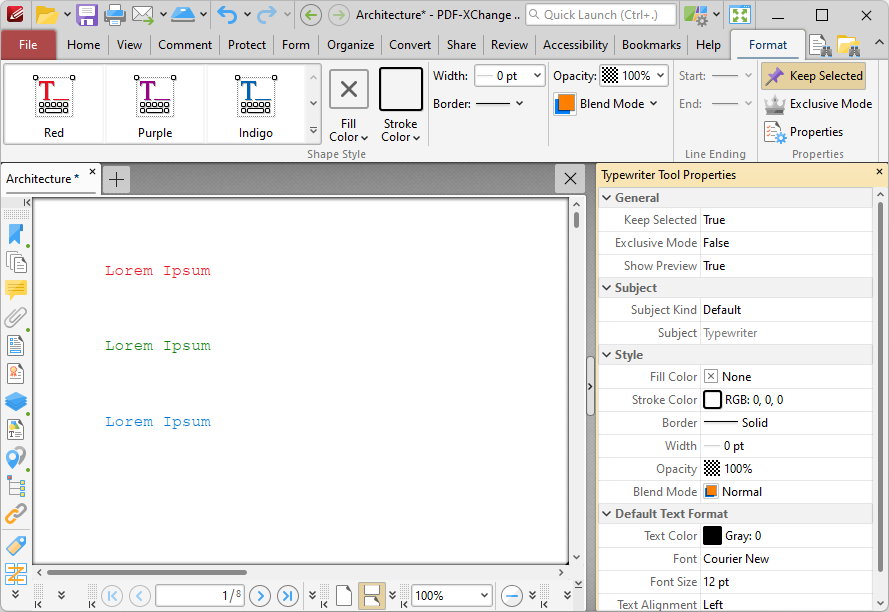Click the Find binoculars icon beside Format tab
Viewport: 889px width, 612px height.
click(x=820, y=45)
